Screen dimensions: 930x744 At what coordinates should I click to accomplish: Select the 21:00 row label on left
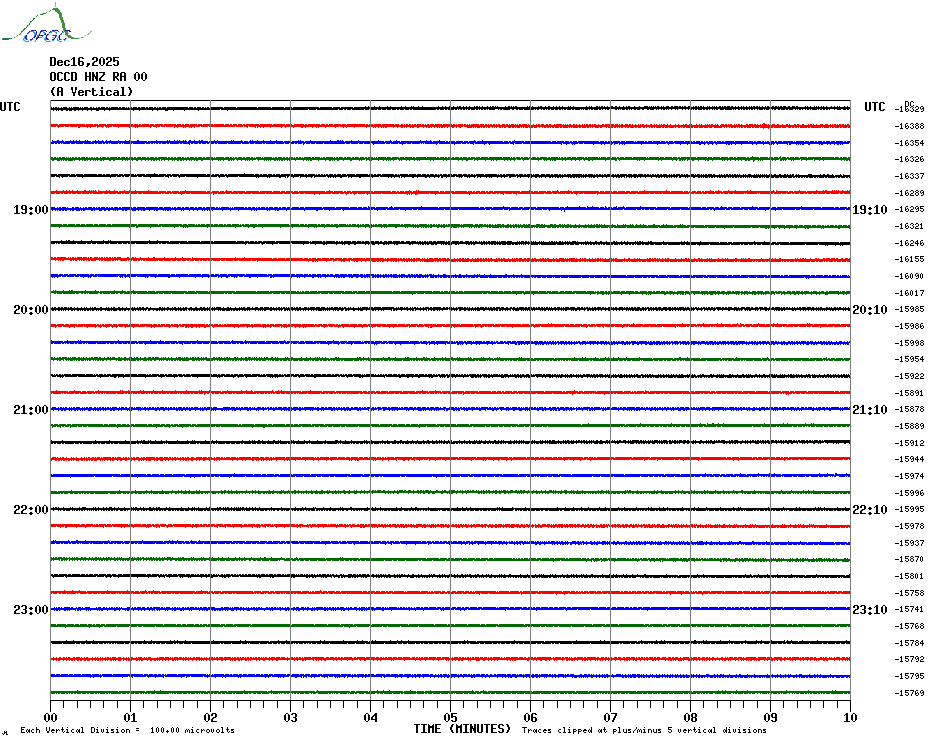30,410
